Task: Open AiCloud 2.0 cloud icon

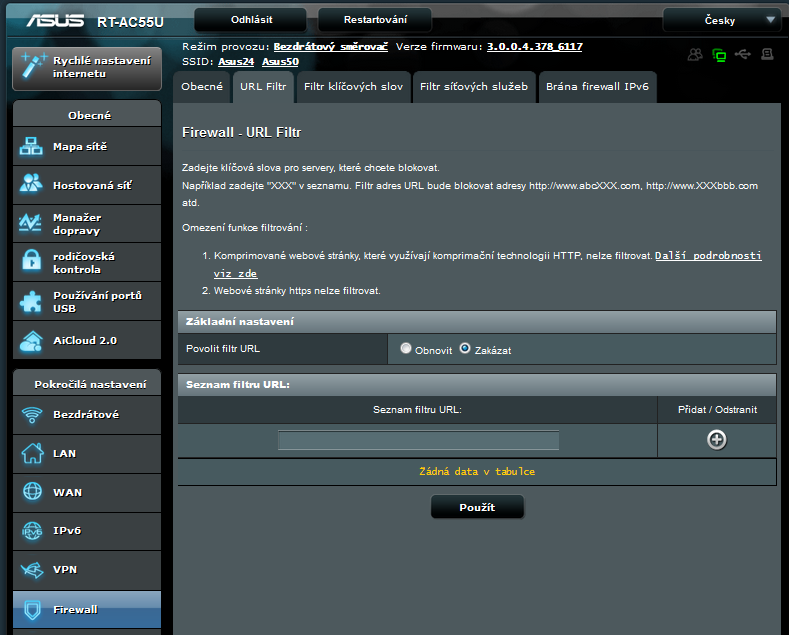Action: pyautogui.click(x=31, y=340)
